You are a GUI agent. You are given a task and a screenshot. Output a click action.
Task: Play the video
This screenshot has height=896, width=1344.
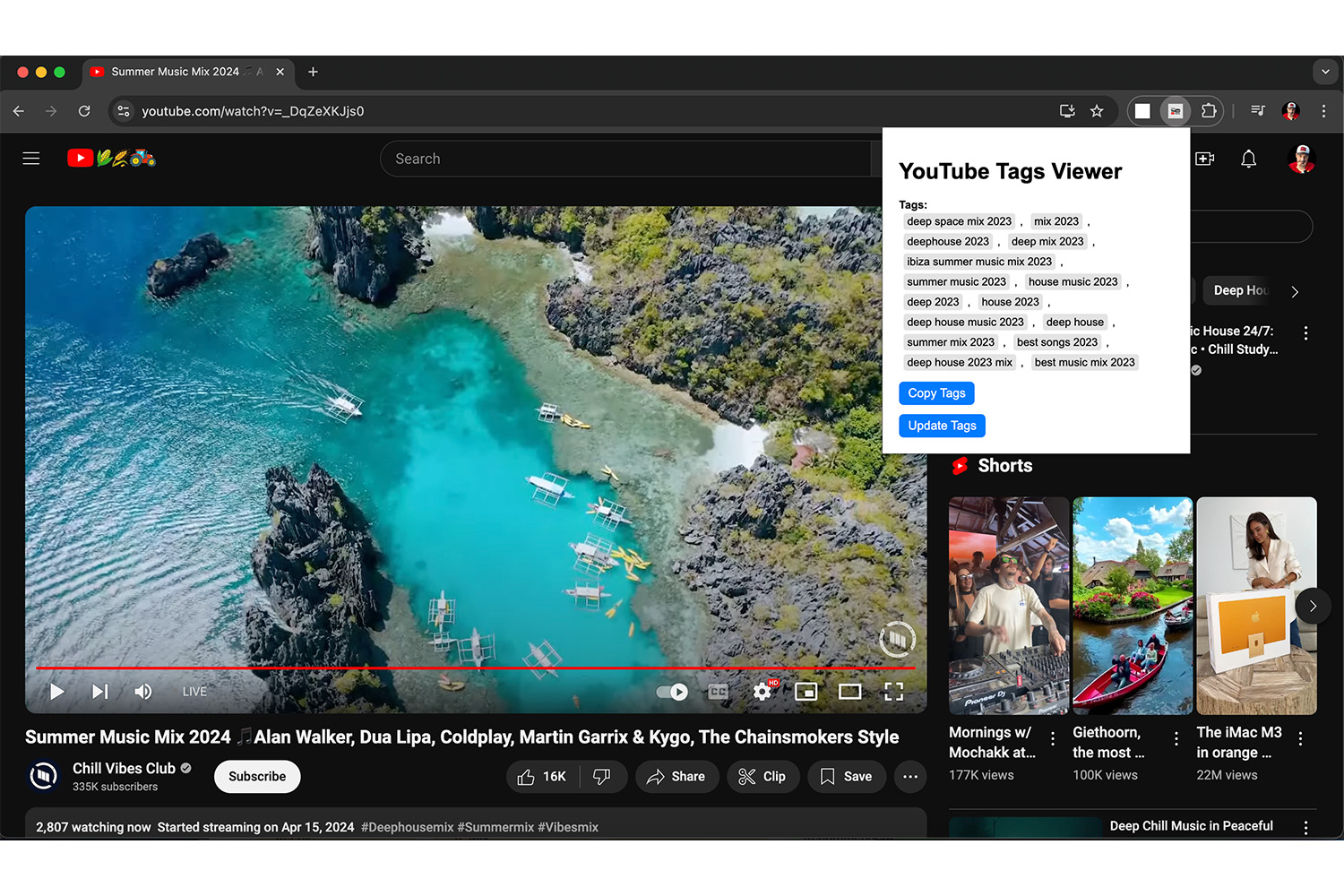(x=56, y=692)
